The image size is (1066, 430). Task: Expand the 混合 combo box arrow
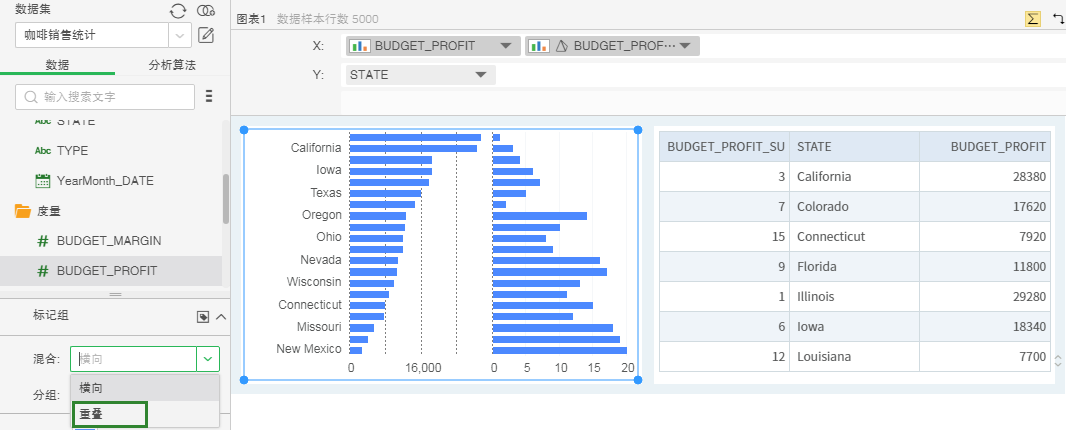[x=208, y=359]
